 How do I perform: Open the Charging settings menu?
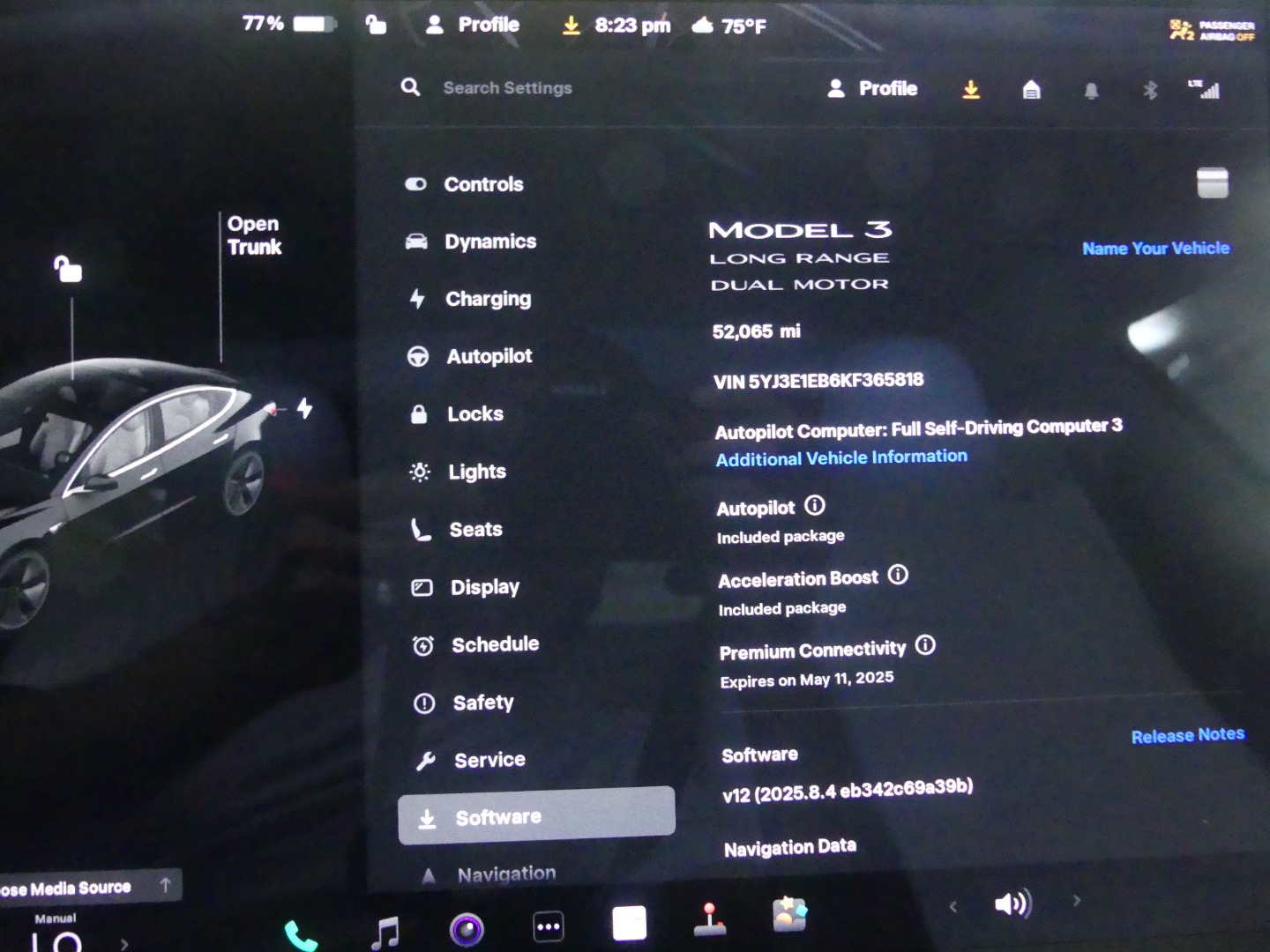[x=488, y=299]
